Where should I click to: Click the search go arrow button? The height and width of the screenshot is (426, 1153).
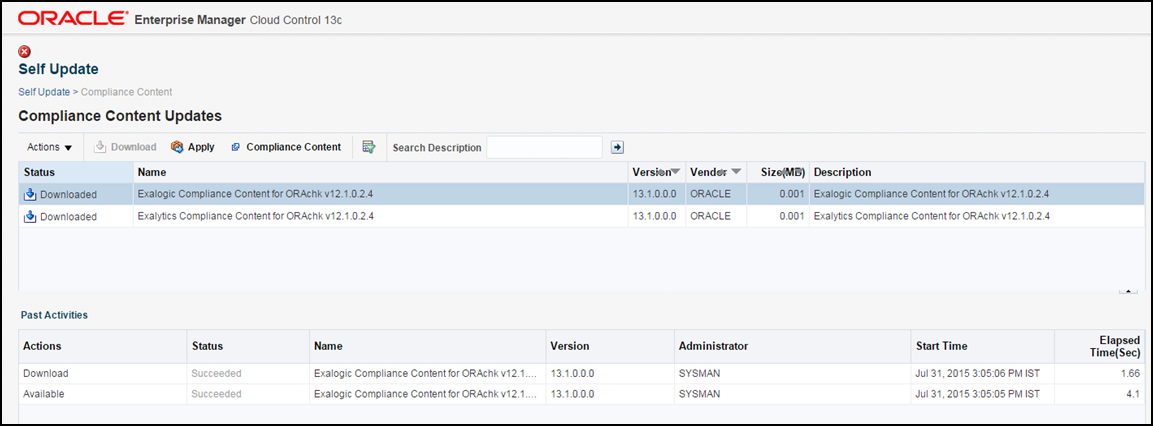point(618,147)
